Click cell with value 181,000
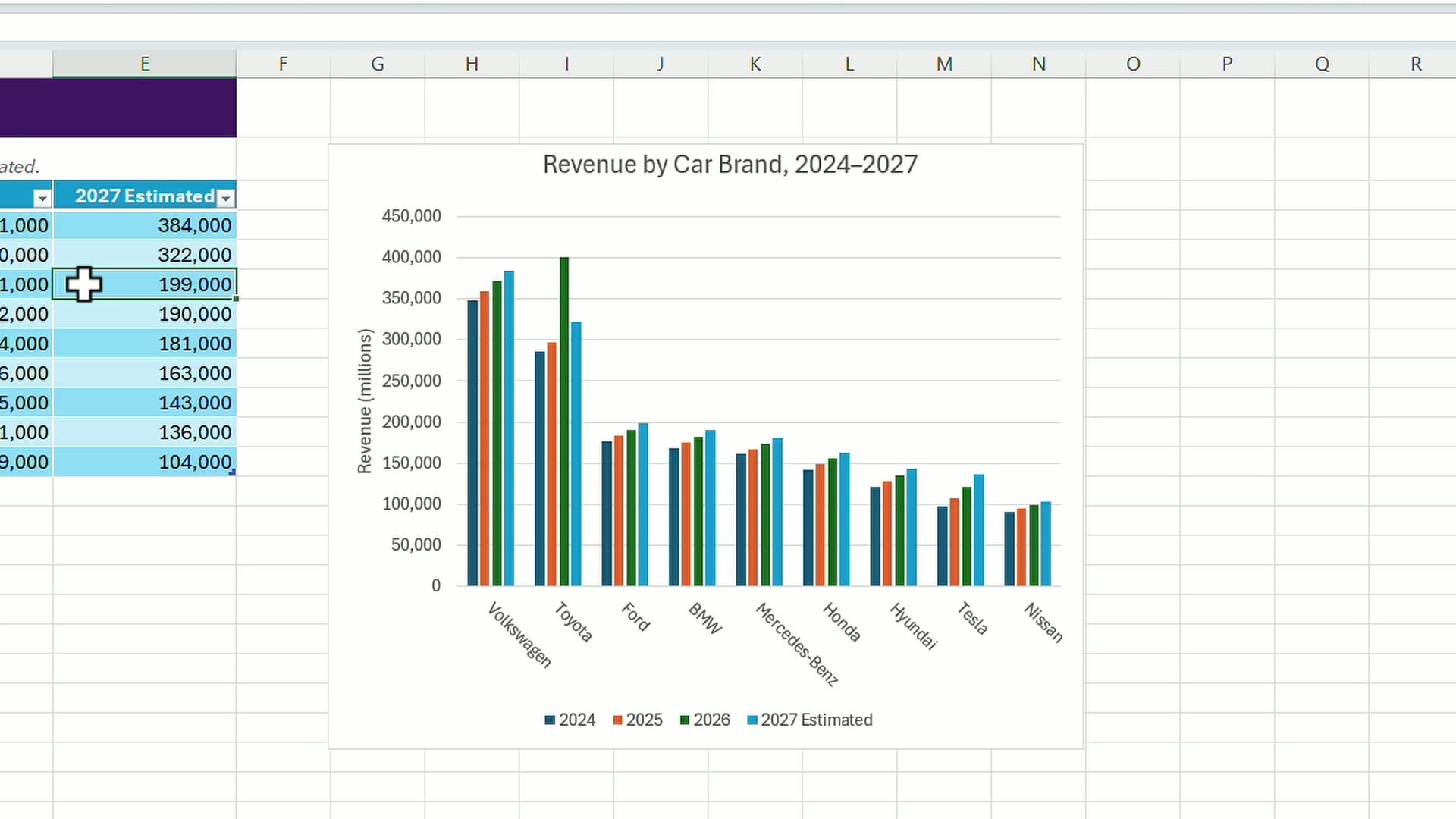Screen dimensions: 1456x819 [145, 344]
